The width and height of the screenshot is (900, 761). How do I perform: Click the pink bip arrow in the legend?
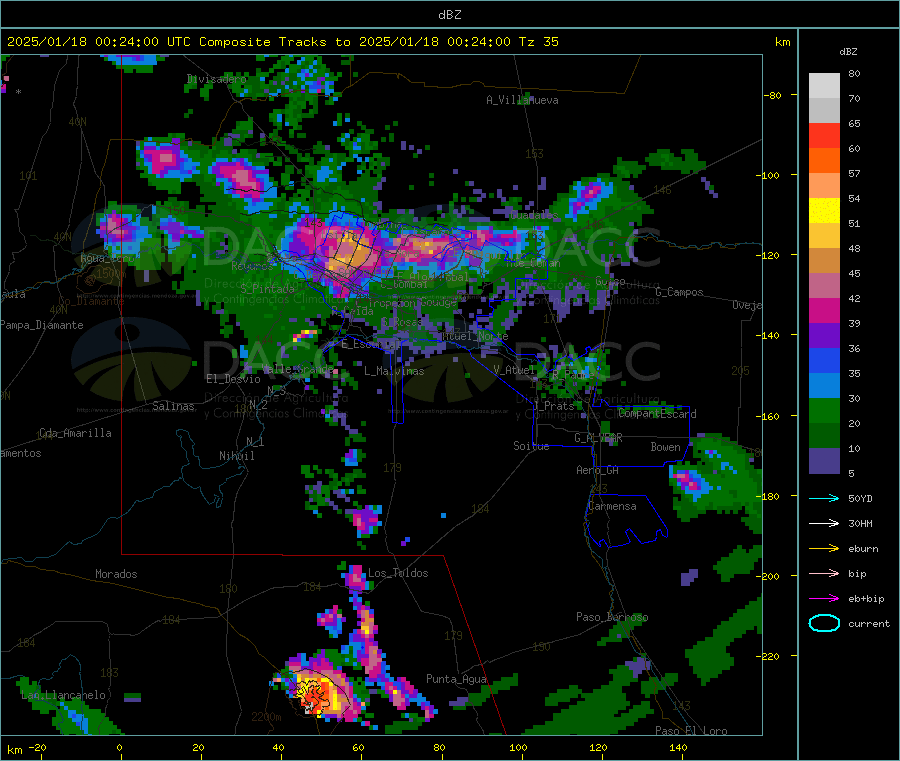coord(824,573)
